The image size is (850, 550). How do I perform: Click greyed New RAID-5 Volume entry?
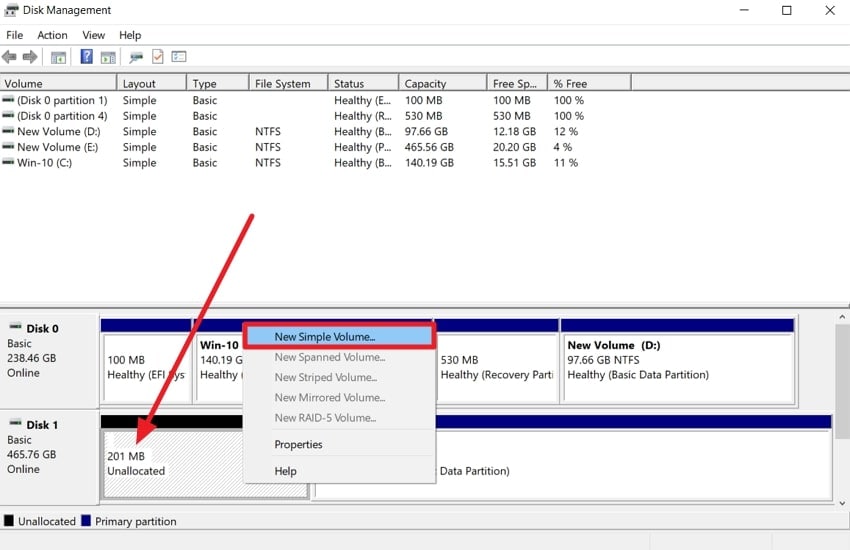tap(339, 418)
